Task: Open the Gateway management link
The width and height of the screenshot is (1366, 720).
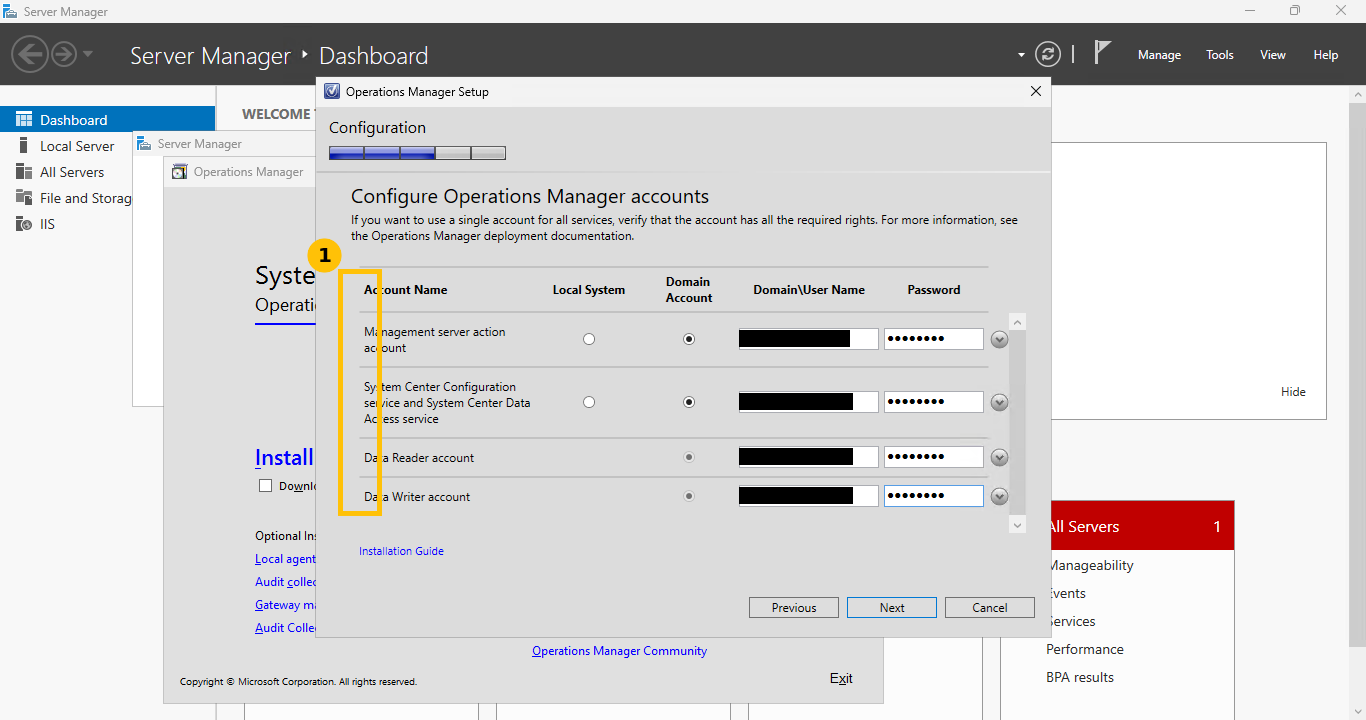Action: (285, 605)
